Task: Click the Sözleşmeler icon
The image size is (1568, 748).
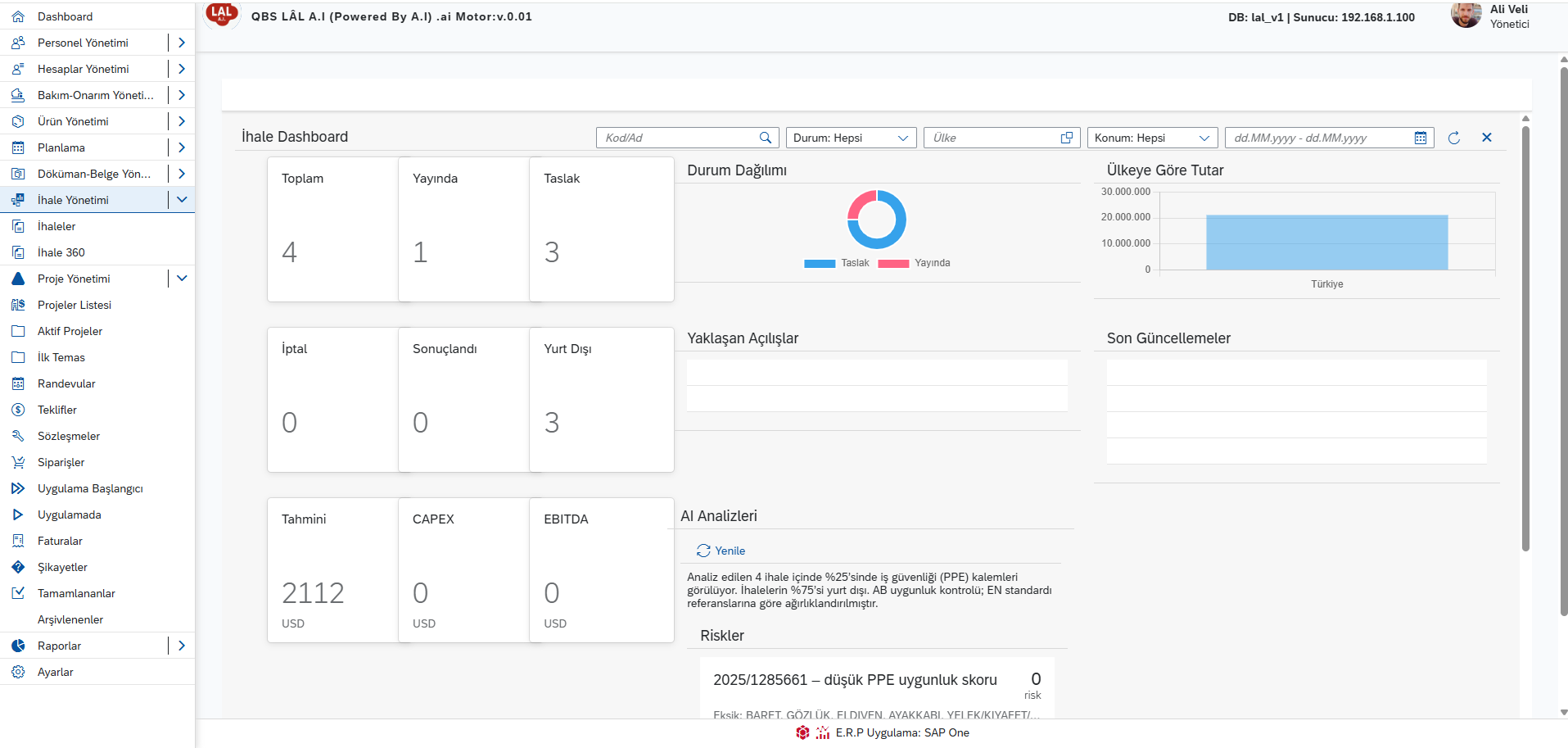Action: pyautogui.click(x=18, y=436)
